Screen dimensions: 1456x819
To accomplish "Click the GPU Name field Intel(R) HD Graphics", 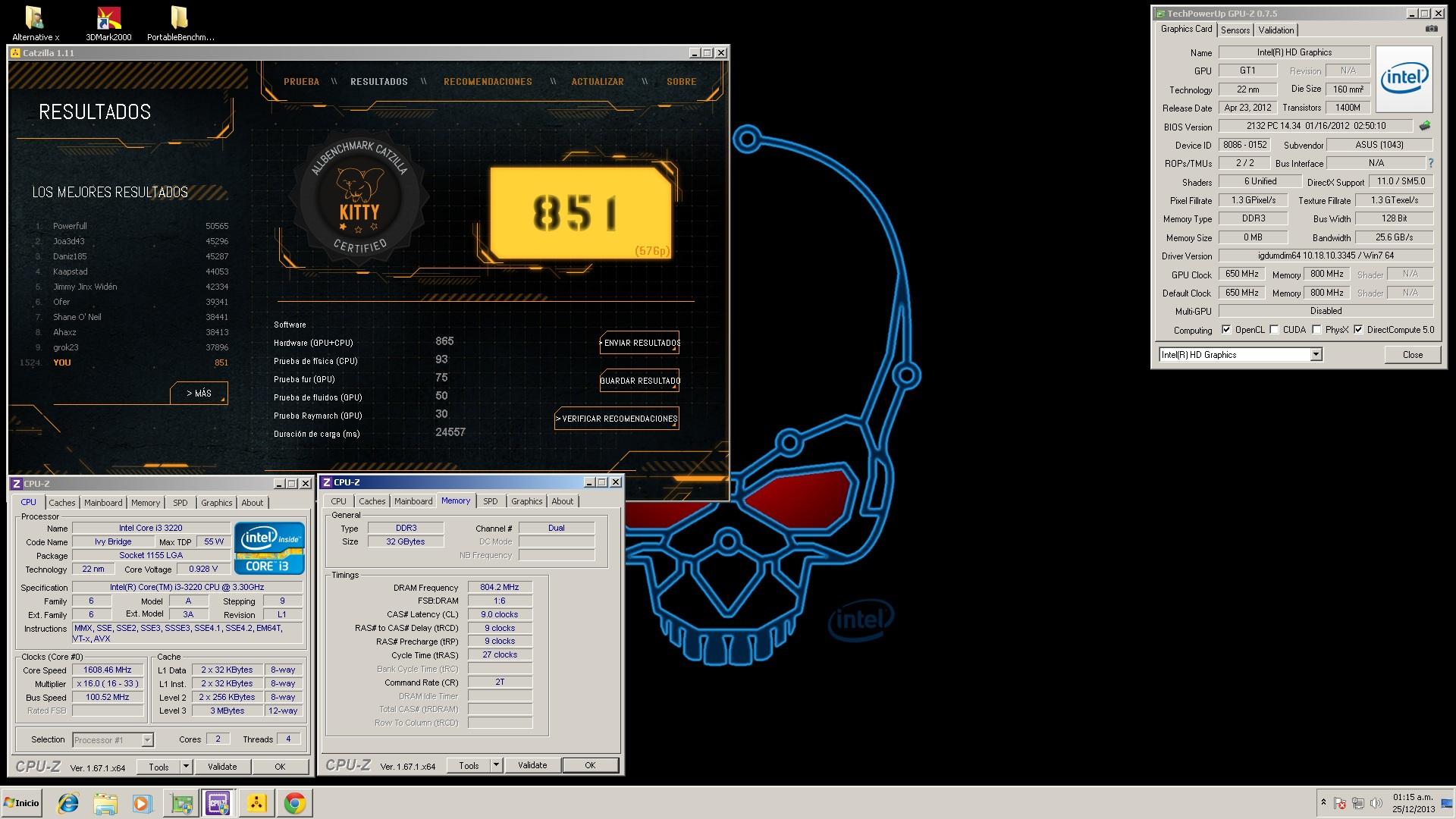I will (1294, 52).
